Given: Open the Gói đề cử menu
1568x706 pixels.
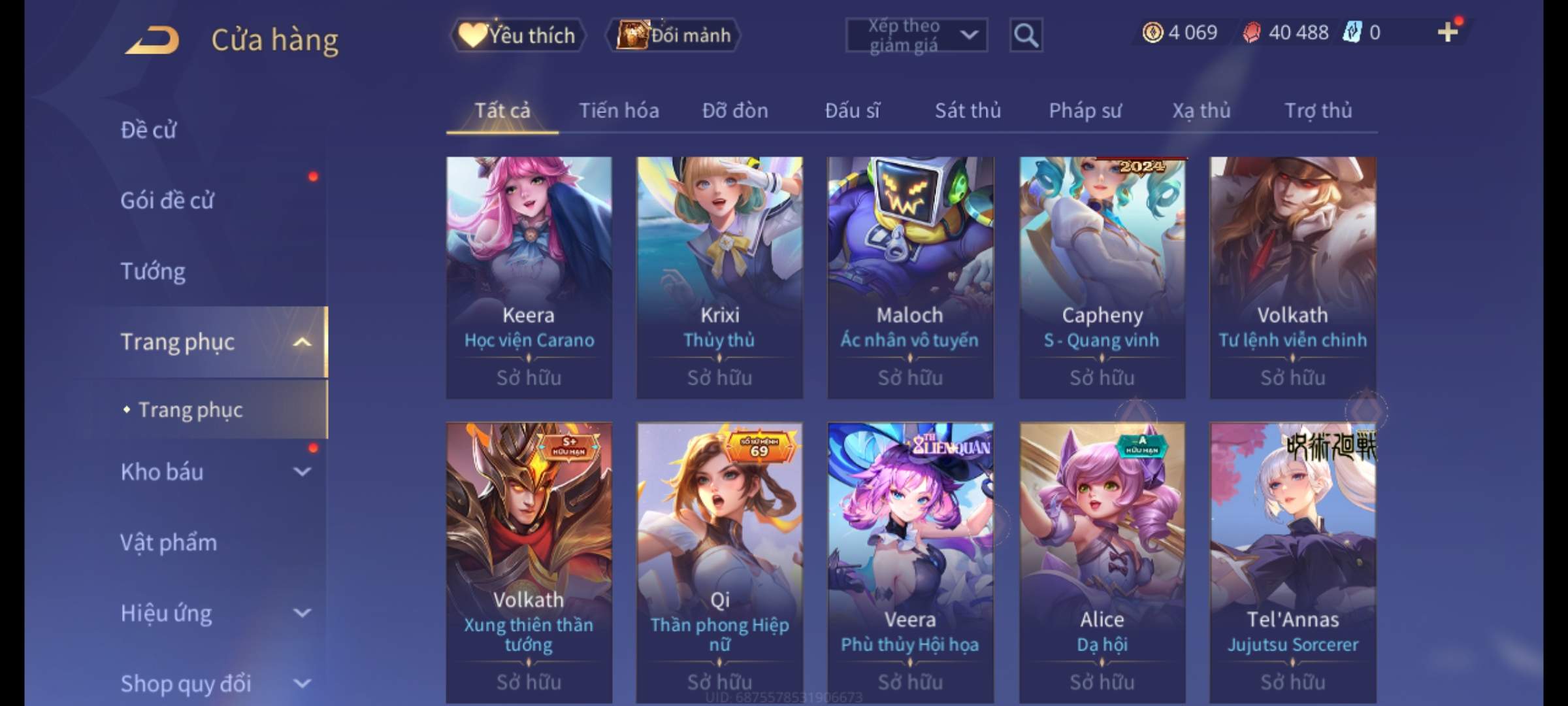Looking at the screenshot, I should 167,200.
